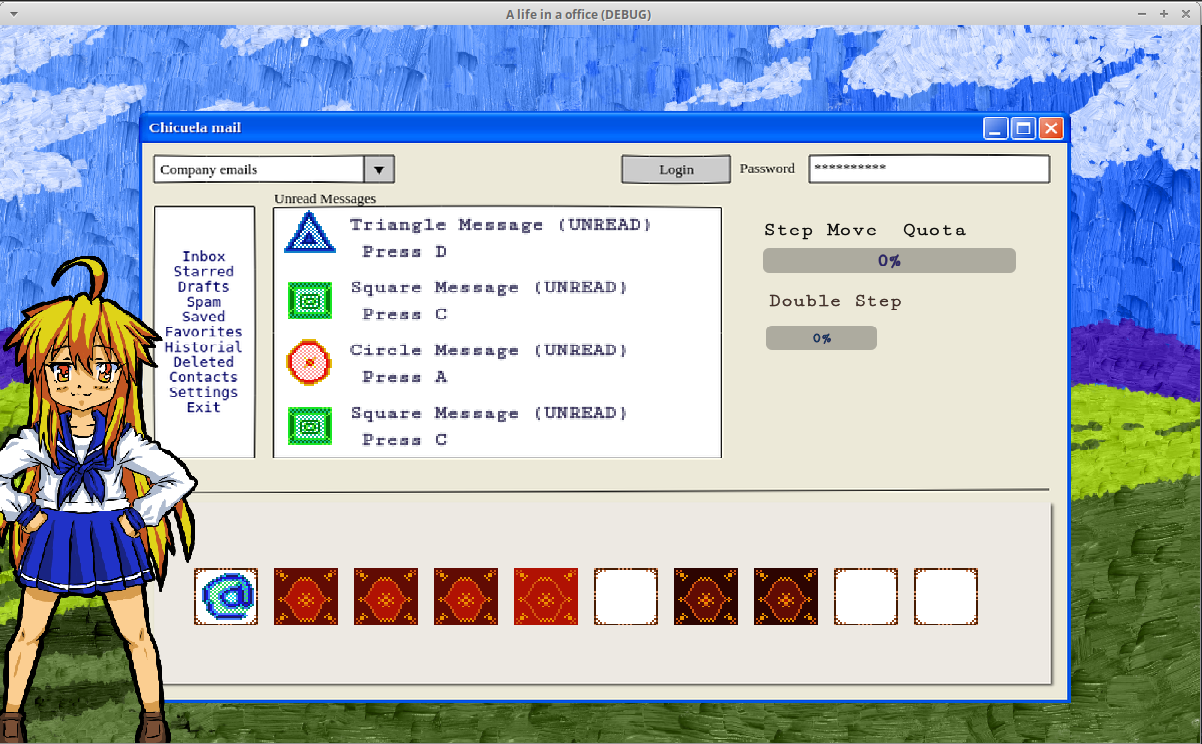Open the Inbox folder
Viewport: 1202px width, 744px height.
point(204,257)
